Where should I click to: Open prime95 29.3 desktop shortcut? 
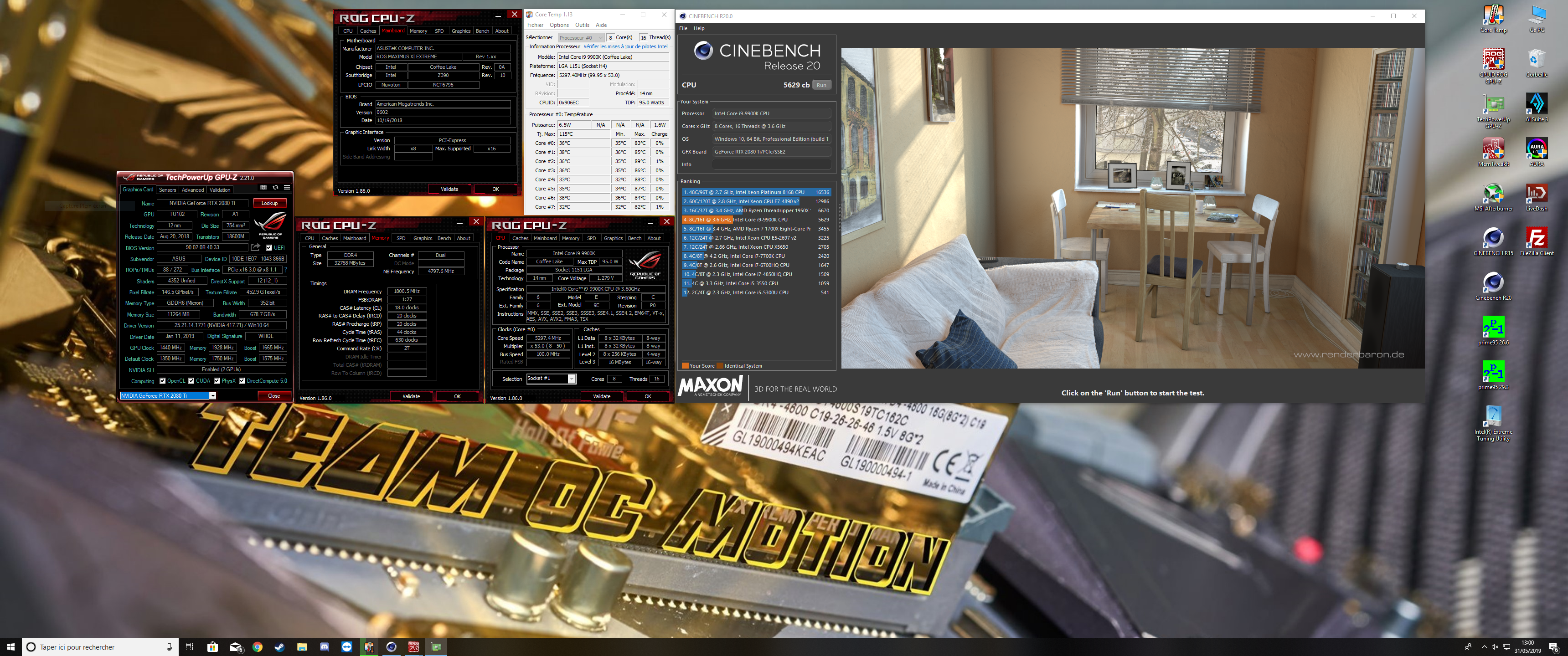pos(1493,375)
